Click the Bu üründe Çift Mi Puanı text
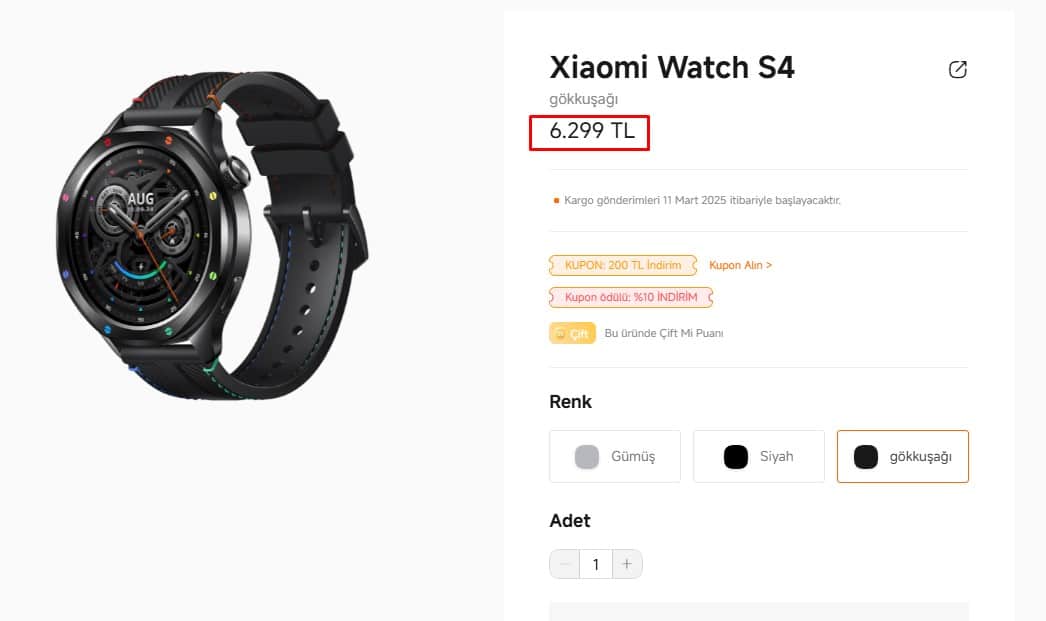The image size is (1046, 621). [x=664, y=334]
